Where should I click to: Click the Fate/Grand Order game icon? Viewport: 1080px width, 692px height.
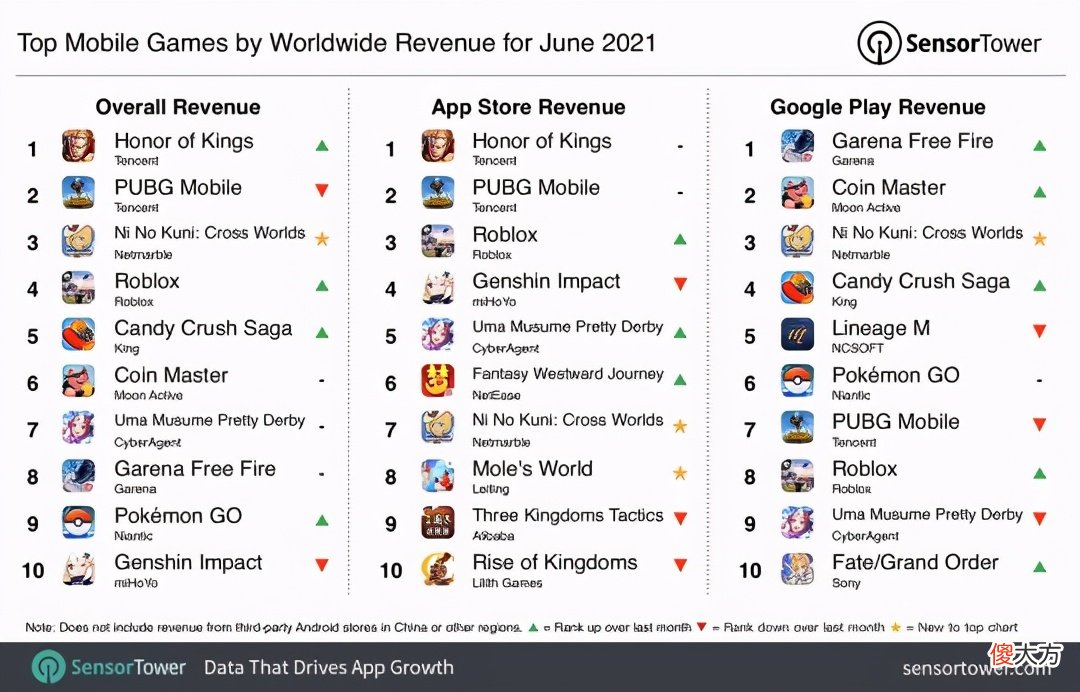pyautogui.click(x=797, y=569)
